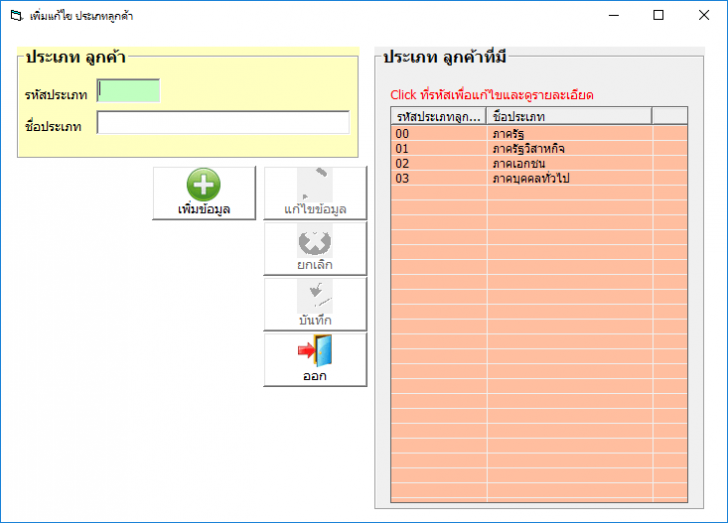Image resolution: width=728 pixels, height=523 pixels.
Task: Click the ยกเลิก cancel button
Action: [315, 248]
